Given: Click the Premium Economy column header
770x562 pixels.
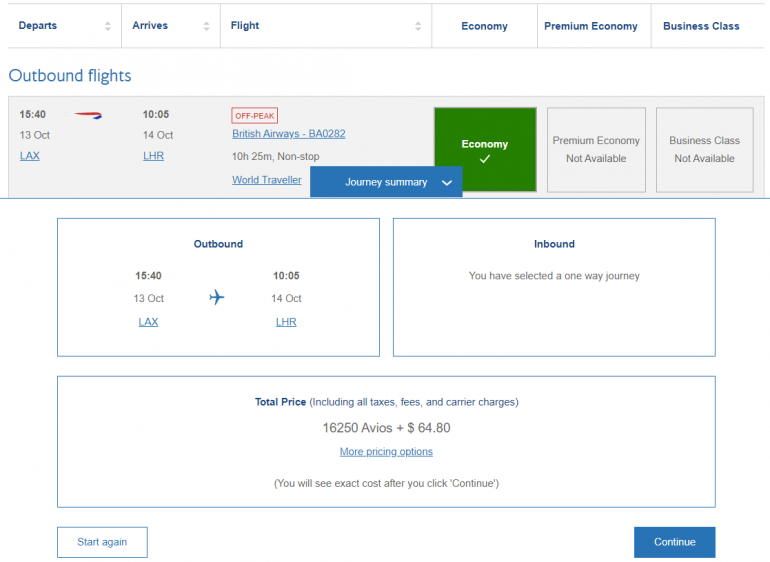Looking at the screenshot, I should click(x=591, y=26).
